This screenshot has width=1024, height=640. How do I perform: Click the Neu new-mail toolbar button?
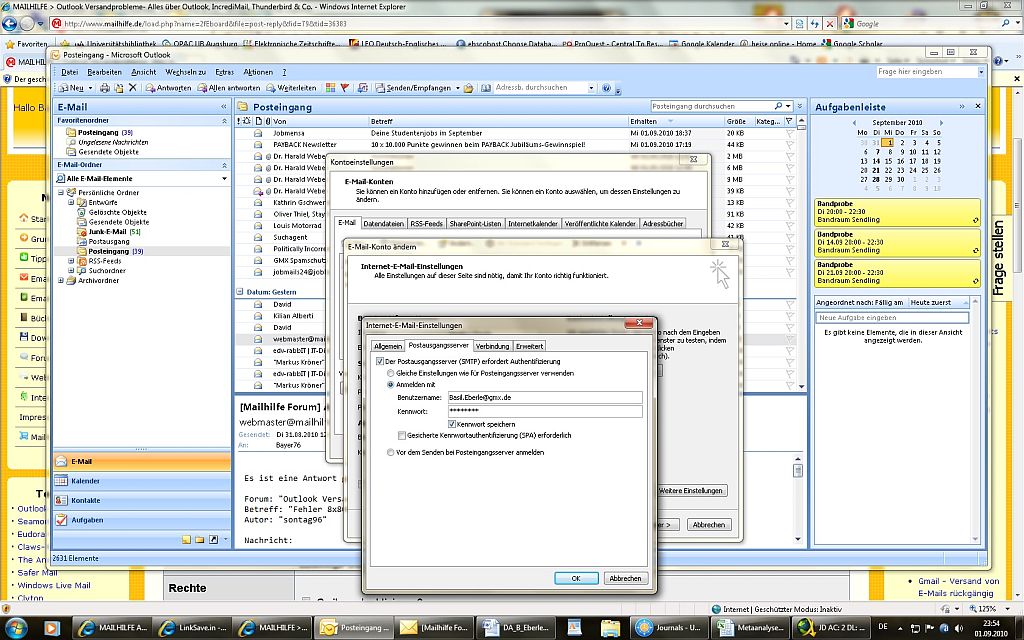tap(72, 88)
